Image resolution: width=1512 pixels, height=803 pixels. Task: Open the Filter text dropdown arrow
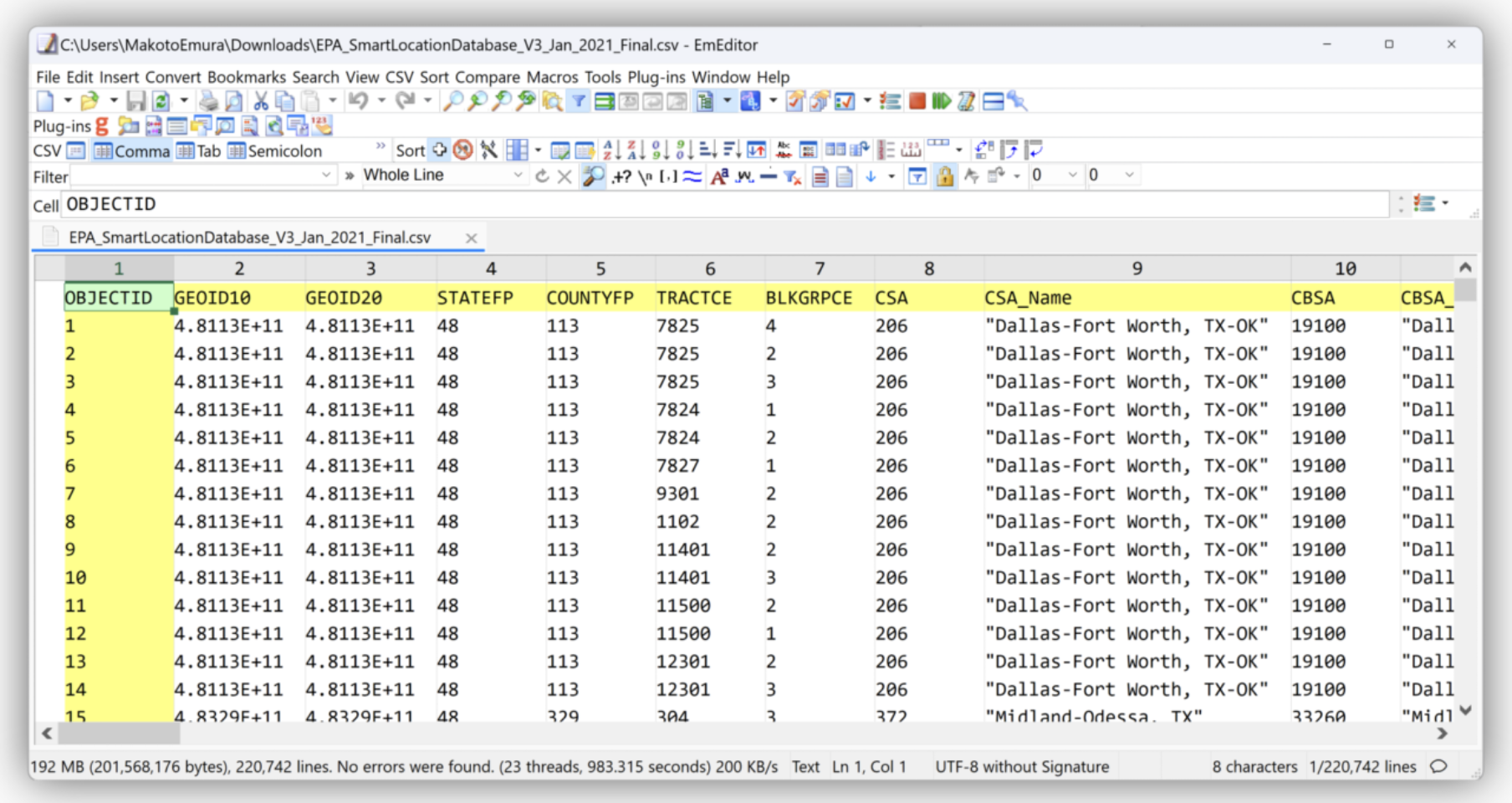point(326,176)
